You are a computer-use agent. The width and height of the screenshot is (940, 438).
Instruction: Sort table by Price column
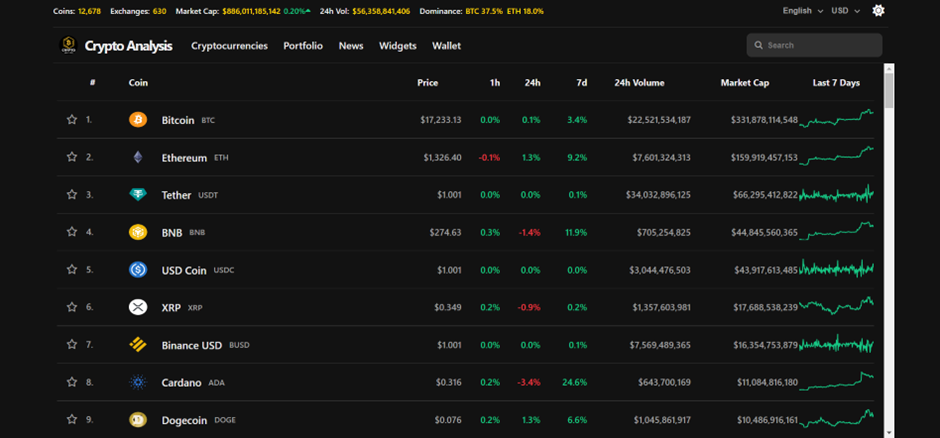point(427,83)
